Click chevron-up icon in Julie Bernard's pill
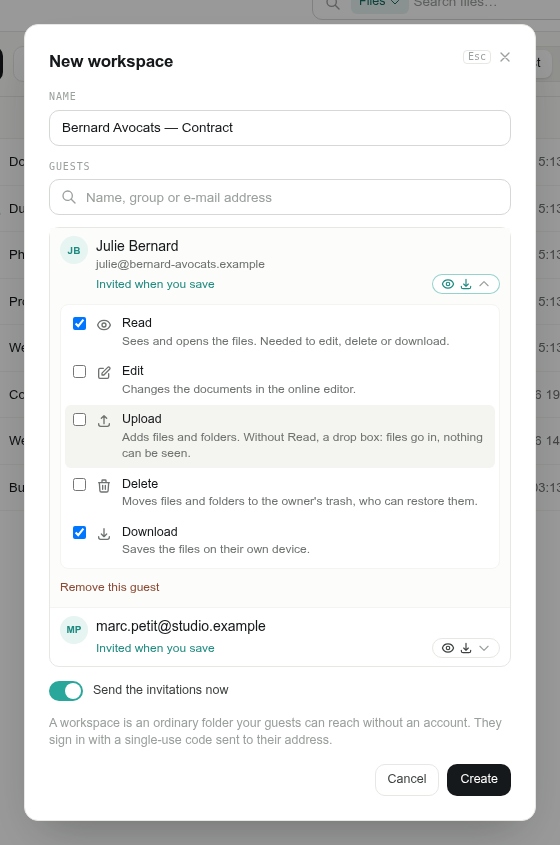 click(x=484, y=284)
